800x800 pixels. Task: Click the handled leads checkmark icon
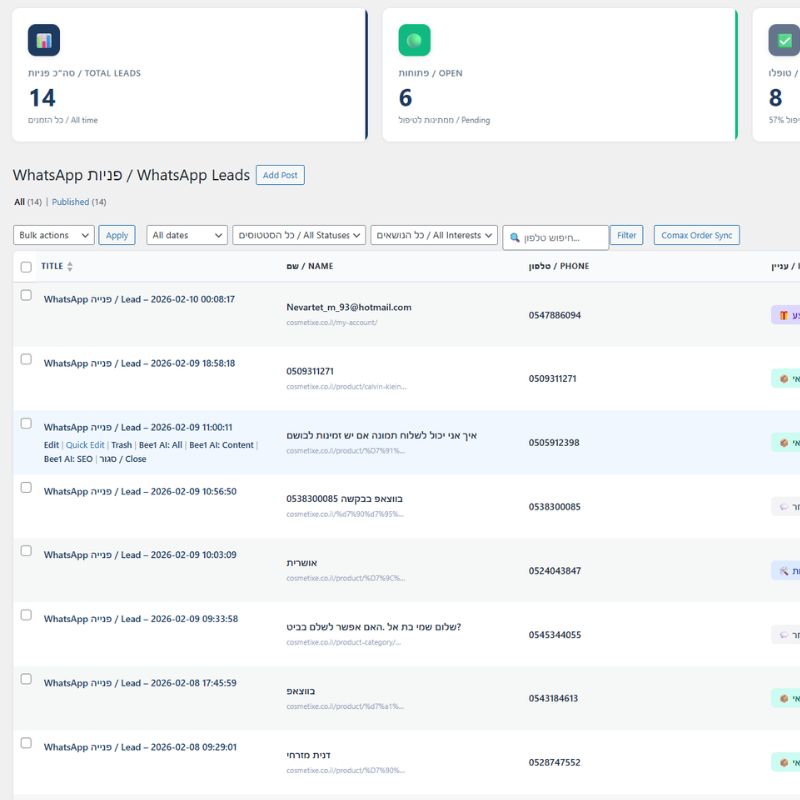click(x=784, y=40)
